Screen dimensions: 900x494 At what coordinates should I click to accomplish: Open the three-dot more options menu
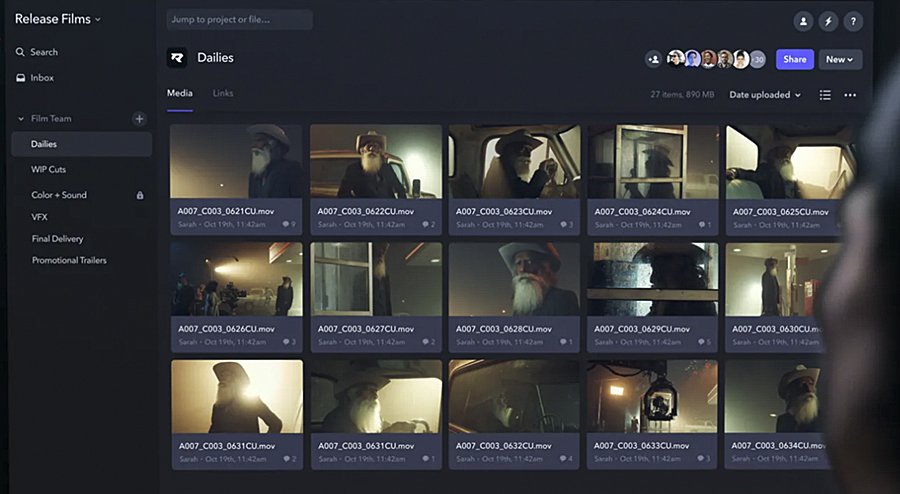850,95
